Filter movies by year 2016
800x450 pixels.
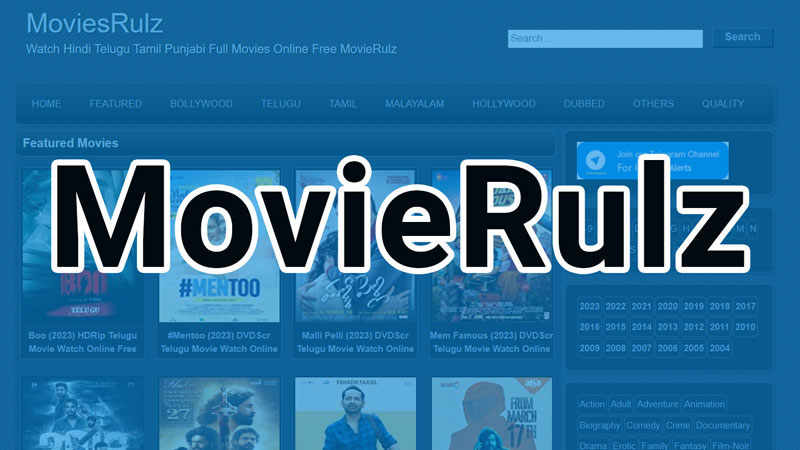(589, 327)
